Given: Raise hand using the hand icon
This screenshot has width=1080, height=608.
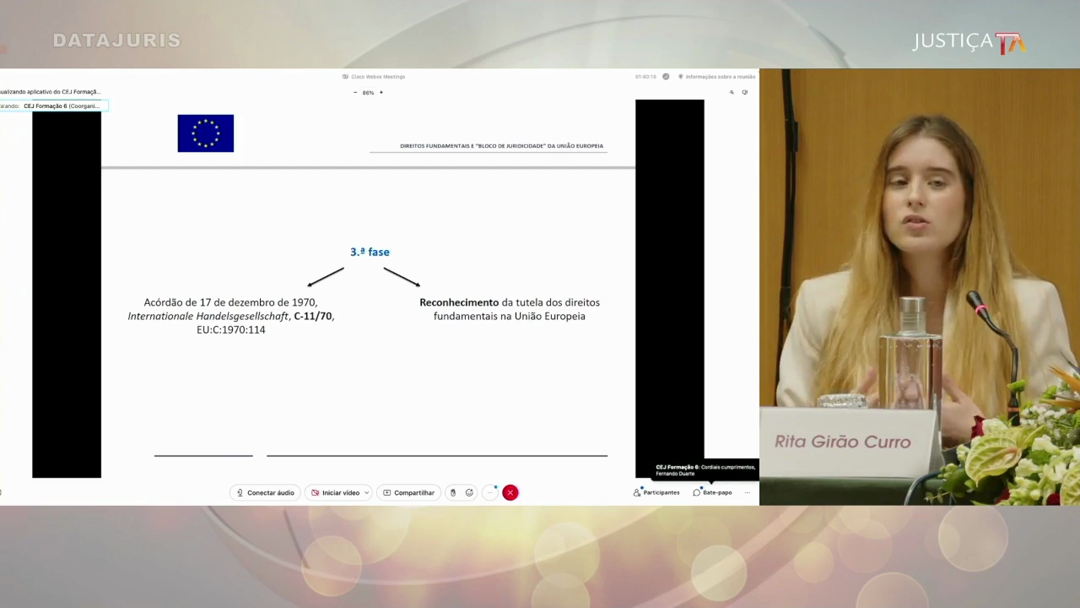Looking at the screenshot, I should pyautogui.click(x=453, y=493).
